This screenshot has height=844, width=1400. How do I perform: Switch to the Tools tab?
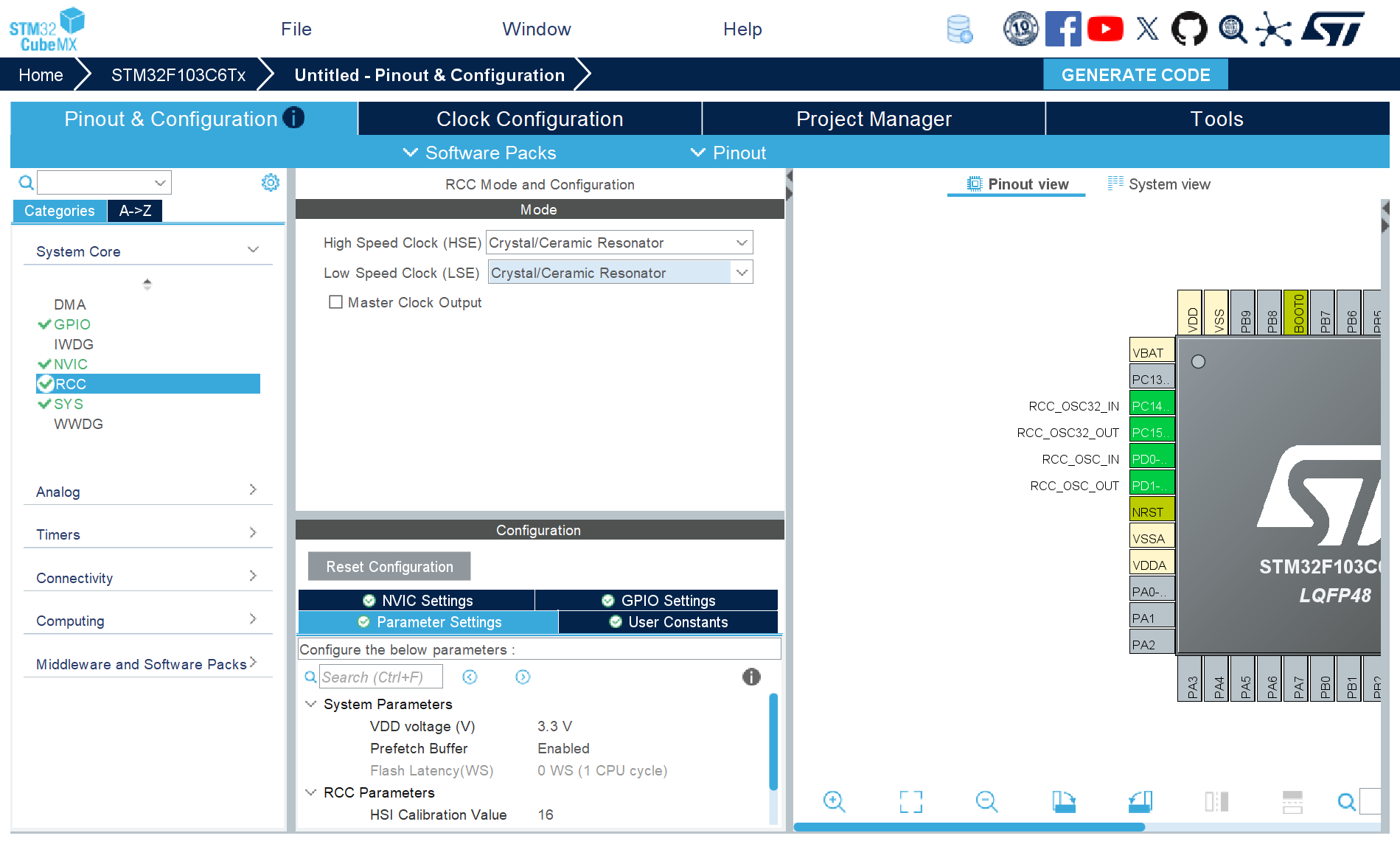point(1217,119)
